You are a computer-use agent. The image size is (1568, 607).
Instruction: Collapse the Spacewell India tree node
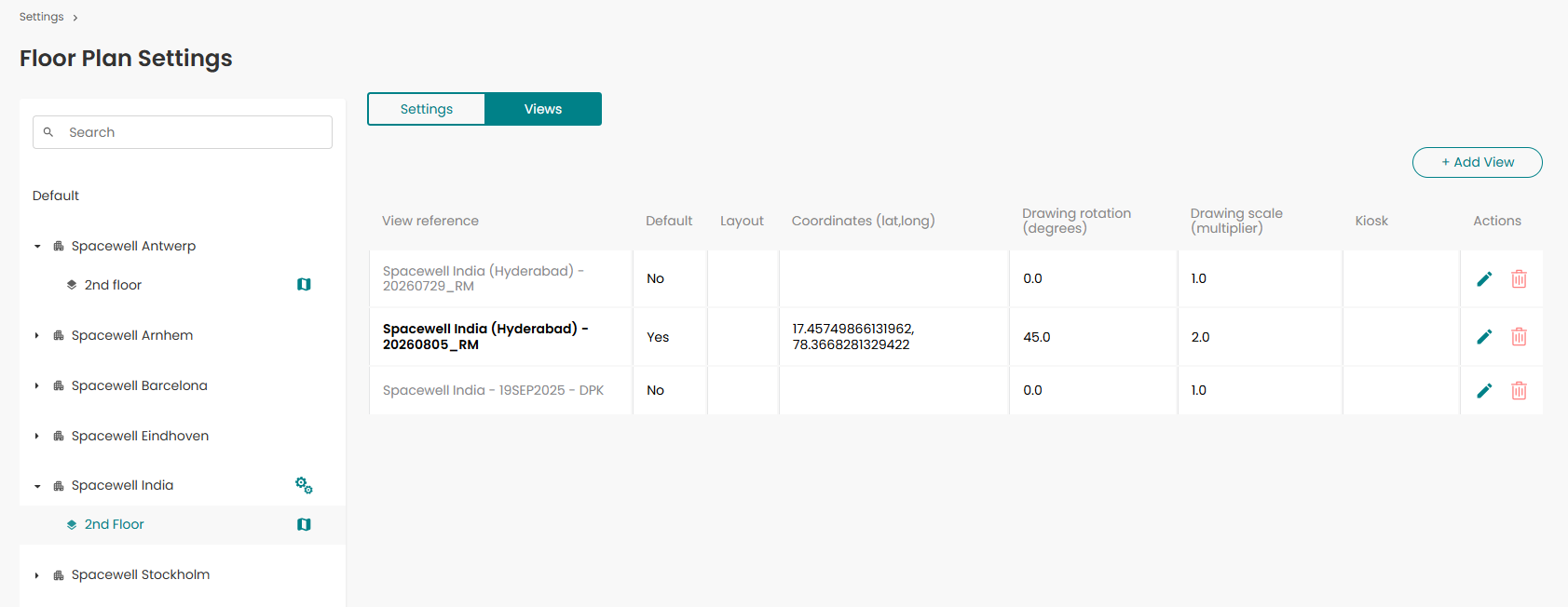pos(37,486)
